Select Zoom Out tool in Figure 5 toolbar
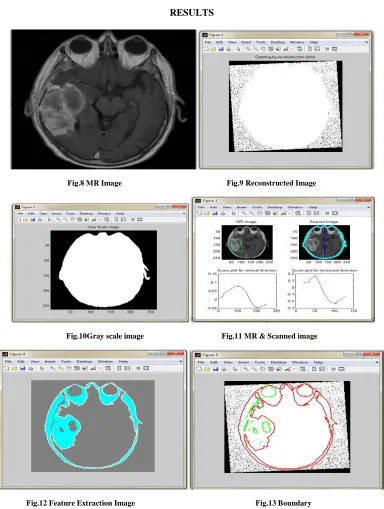This screenshot has width=384, height=509. tap(254, 369)
